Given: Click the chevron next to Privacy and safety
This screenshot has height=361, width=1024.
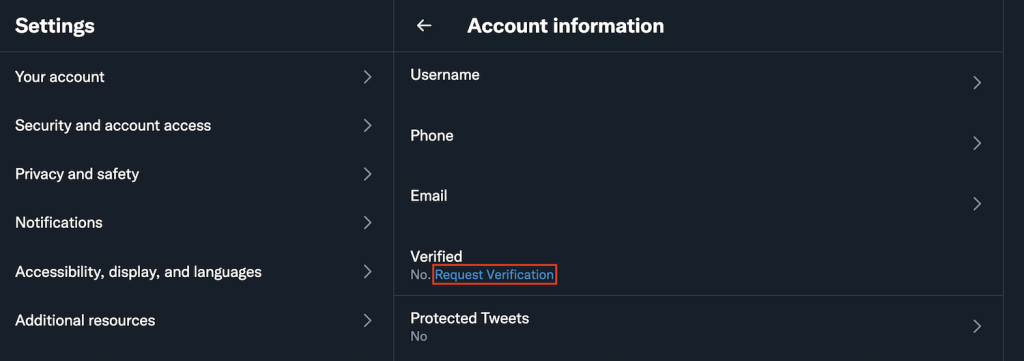Looking at the screenshot, I should click(x=368, y=174).
